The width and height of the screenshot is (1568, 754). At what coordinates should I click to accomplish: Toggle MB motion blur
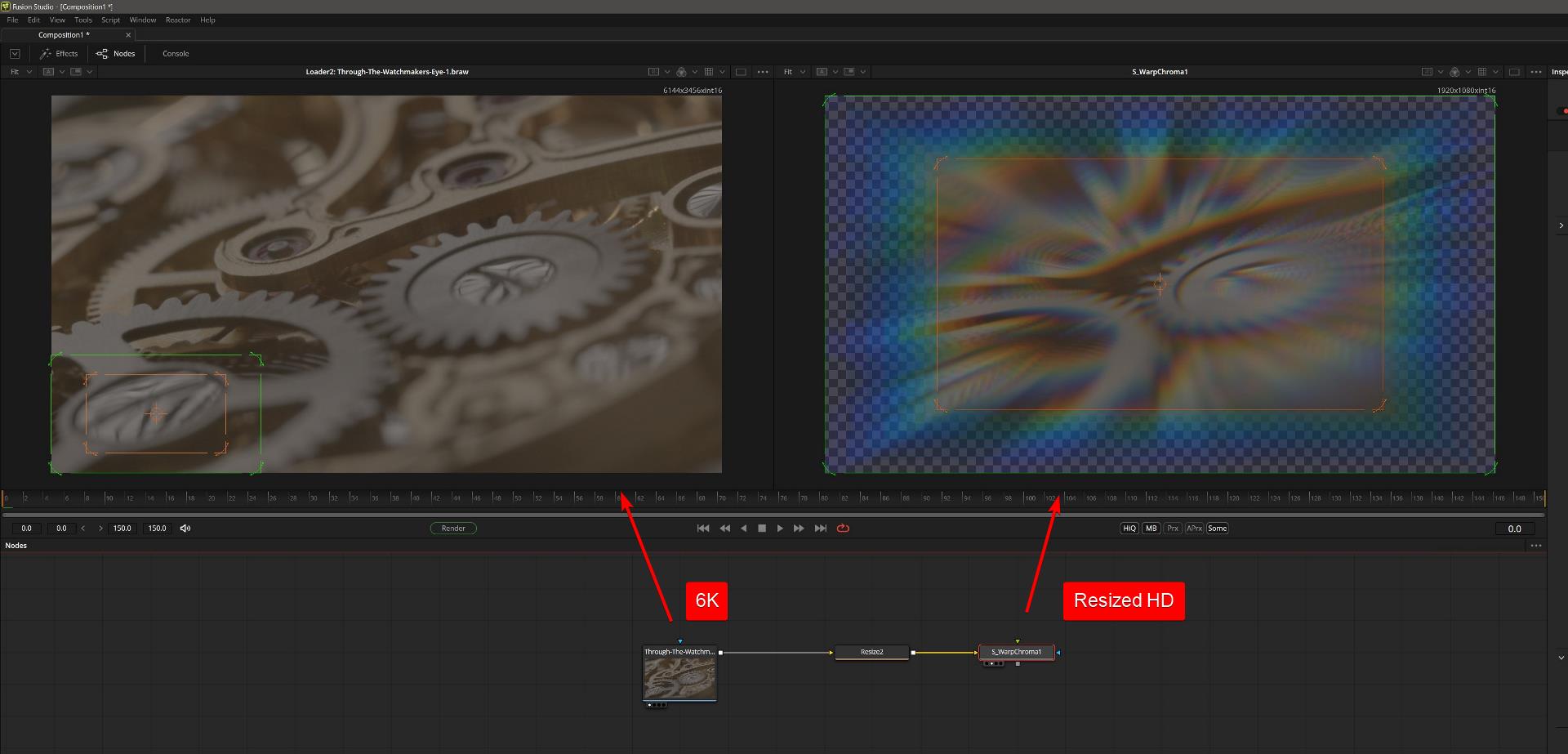click(x=1151, y=529)
